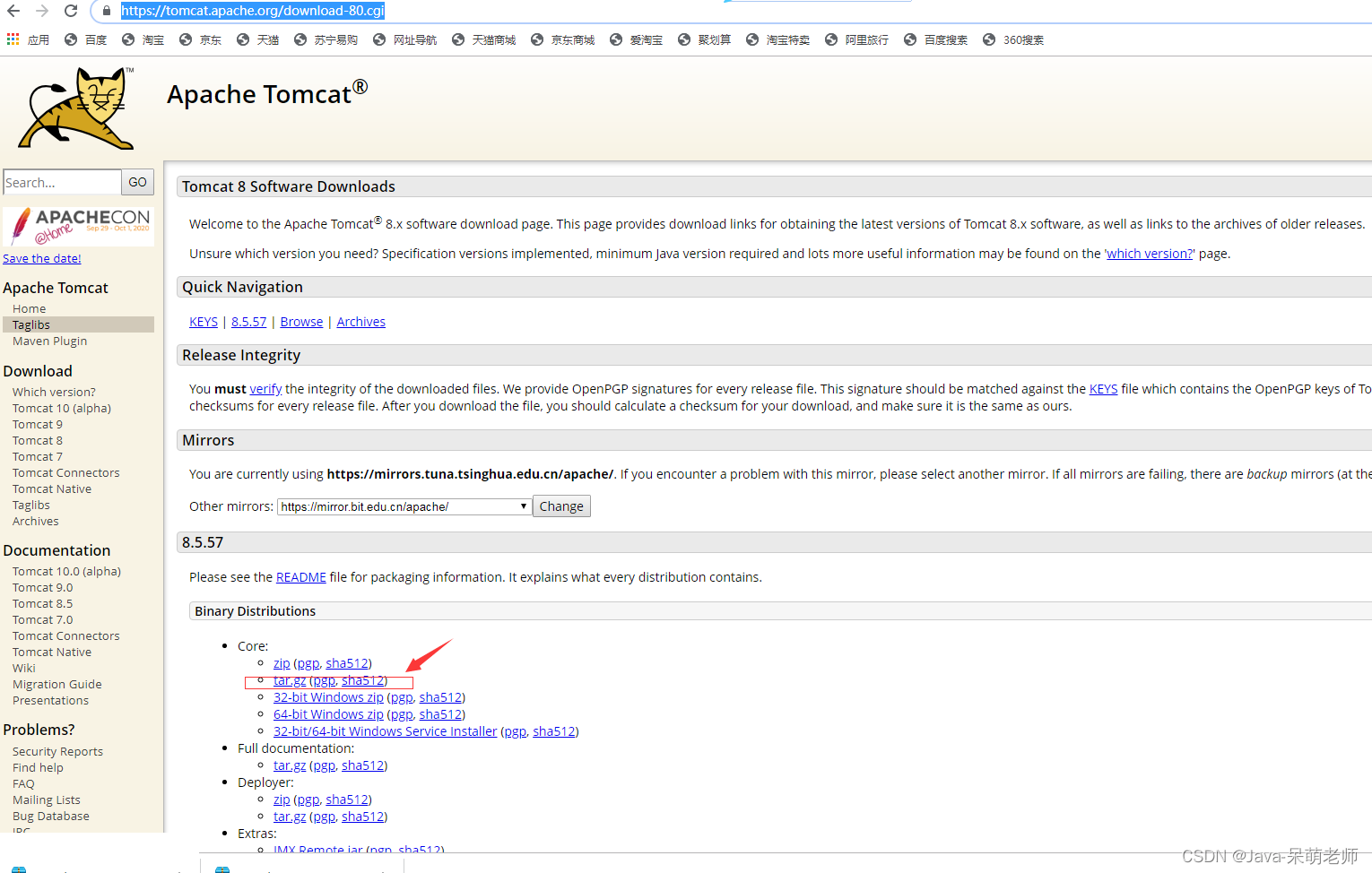Open Tomcat 9.0 documentation

[43, 587]
